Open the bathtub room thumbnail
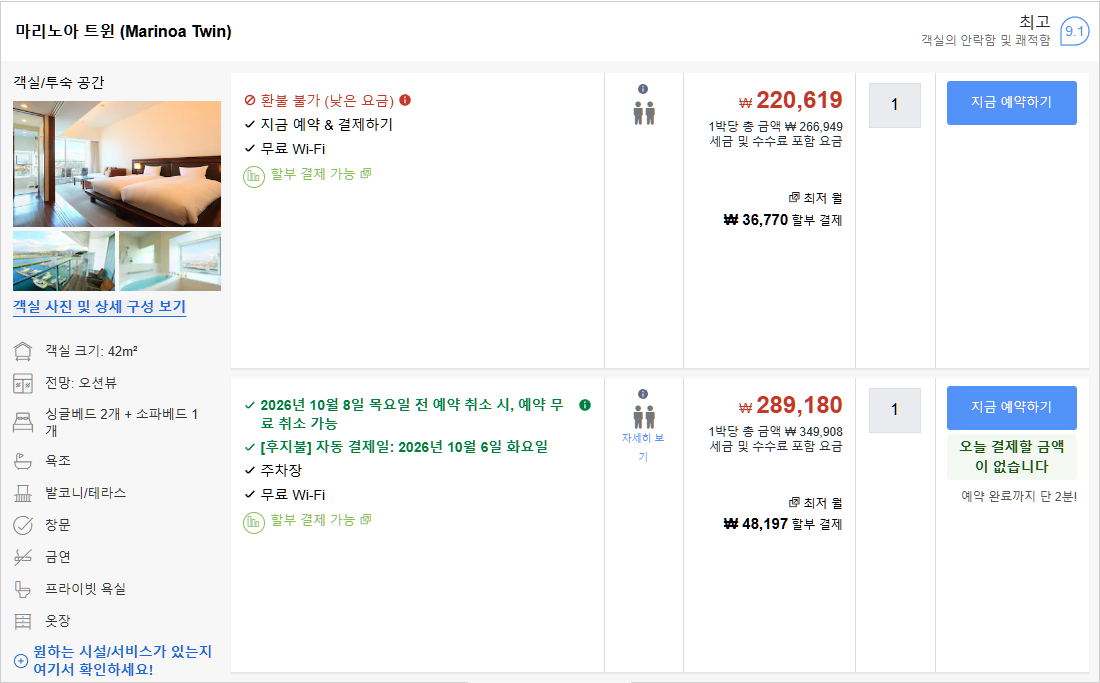 click(170, 261)
